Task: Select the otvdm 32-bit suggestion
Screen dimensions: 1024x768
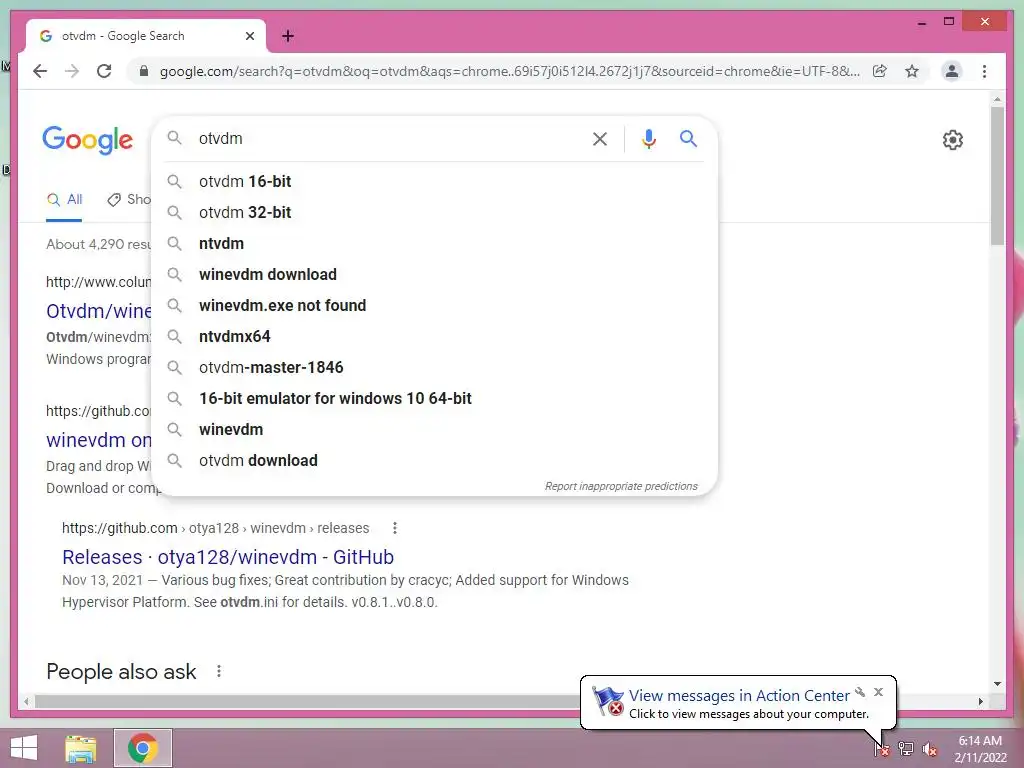Action: click(x=436, y=212)
